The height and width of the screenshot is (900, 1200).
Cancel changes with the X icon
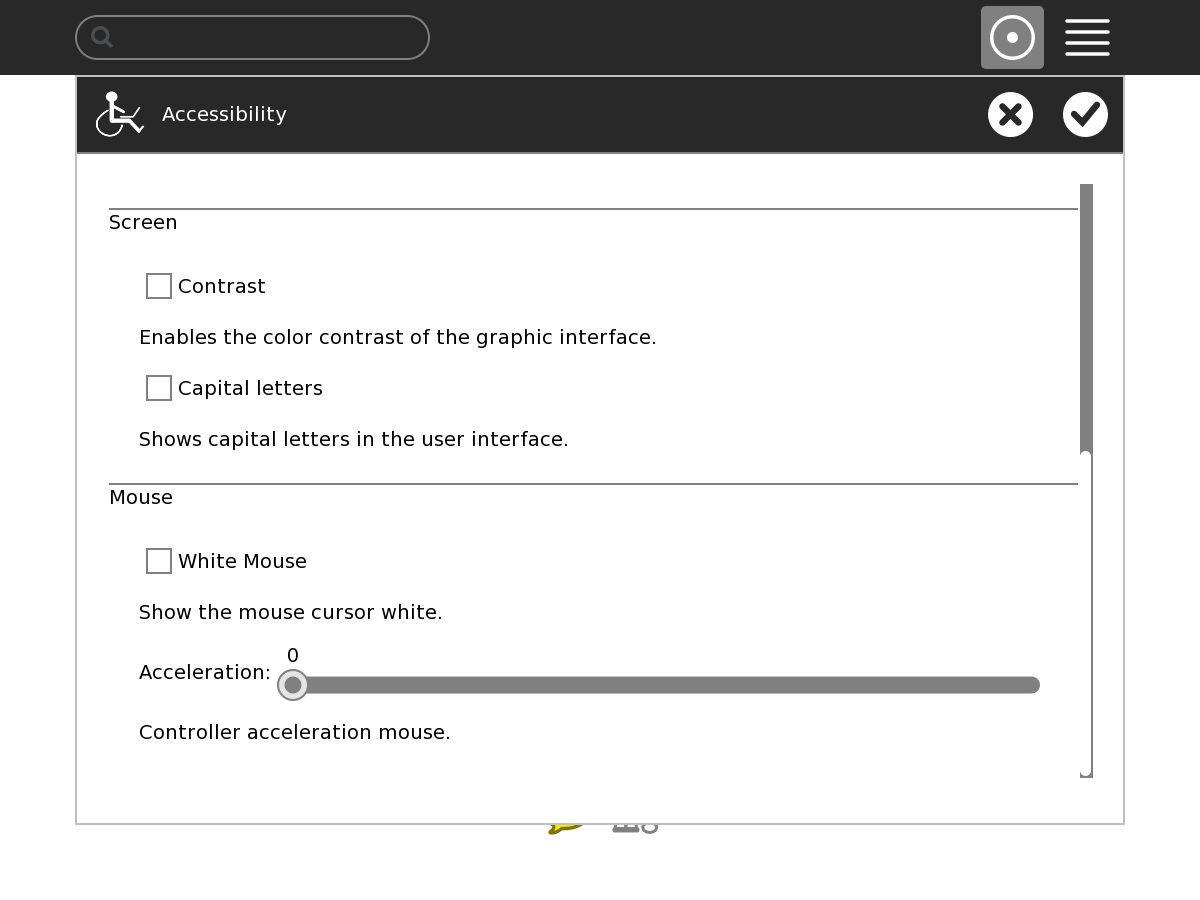(x=1010, y=114)
